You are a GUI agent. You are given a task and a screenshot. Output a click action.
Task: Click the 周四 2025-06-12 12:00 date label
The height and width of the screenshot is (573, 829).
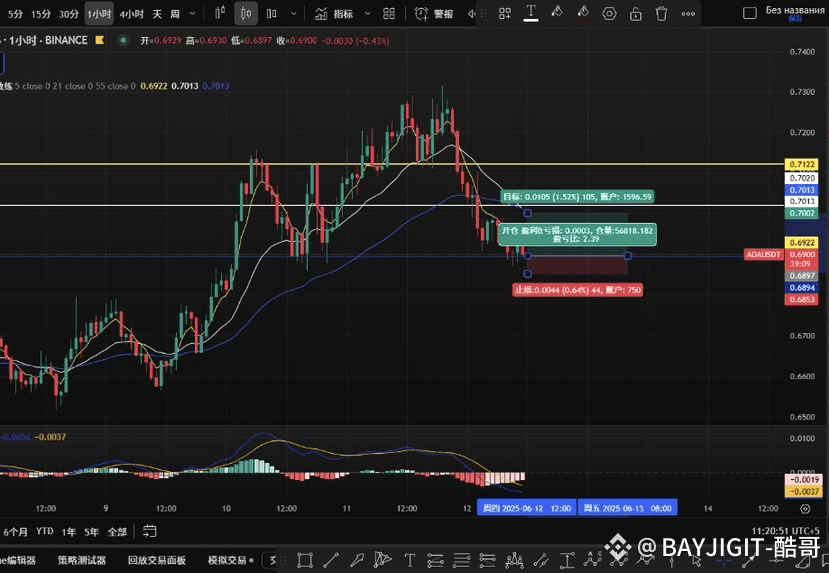527,508
